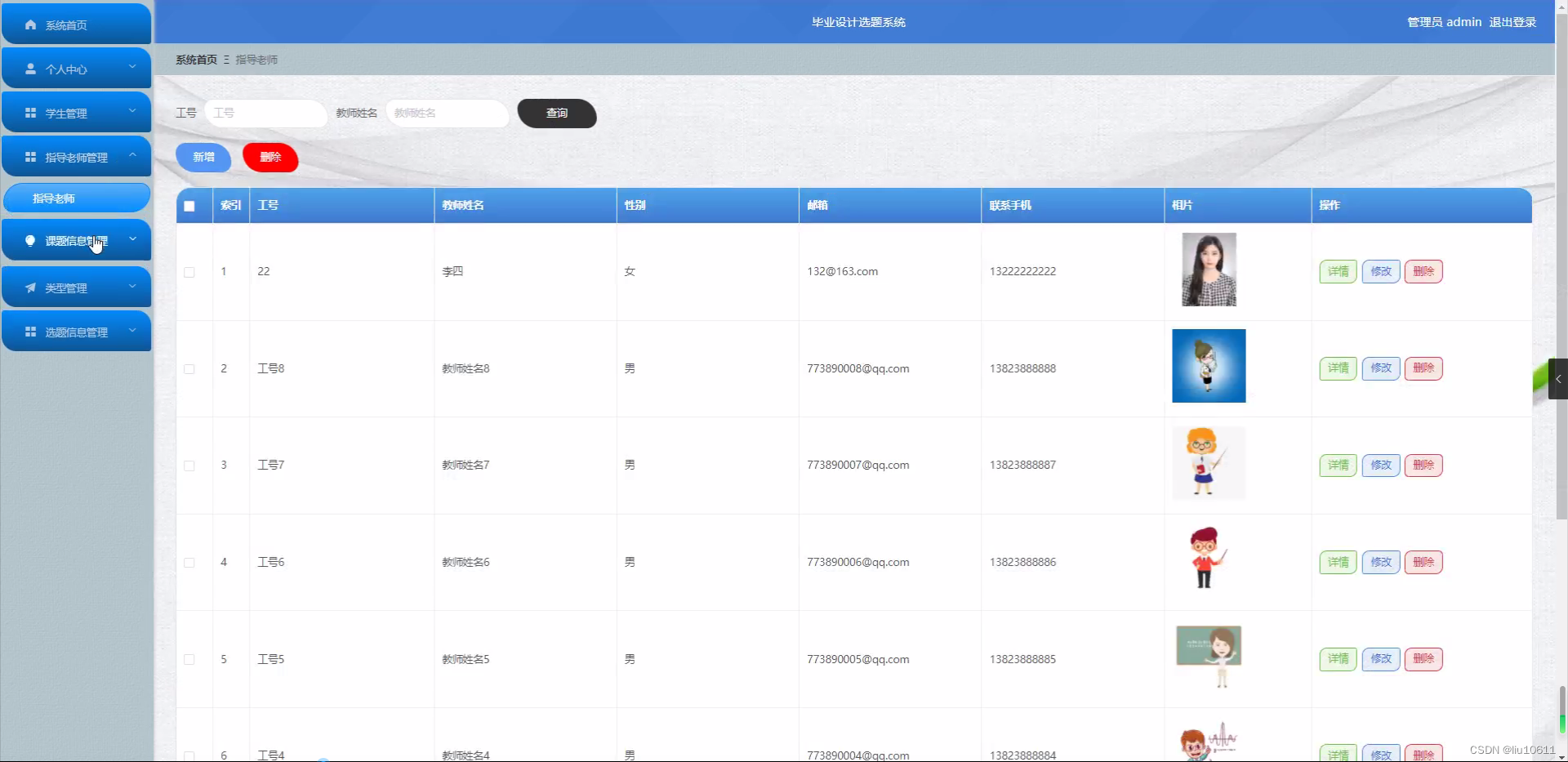View 详情 for 教师姓名5
The height and width of the screenshot is (762, 1568).
pyautogui.click(x=1338, y=659)
